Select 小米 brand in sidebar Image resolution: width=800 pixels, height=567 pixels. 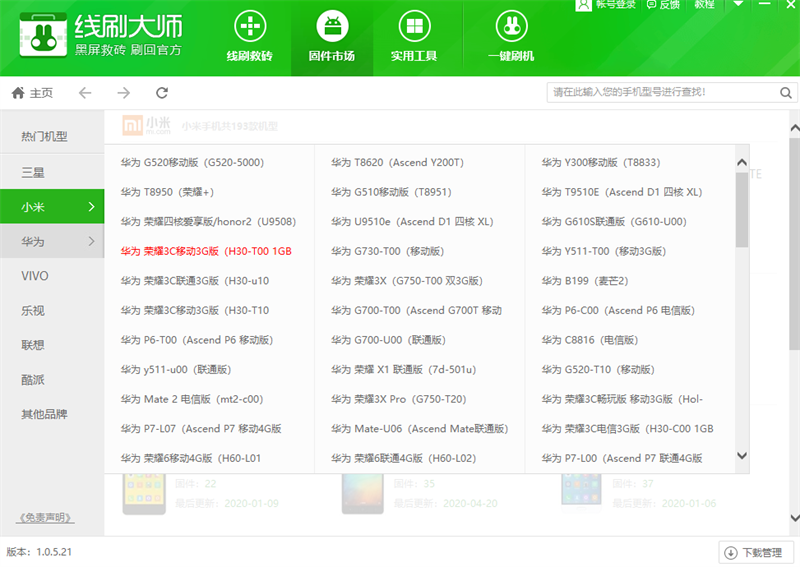tap(52, 207)
